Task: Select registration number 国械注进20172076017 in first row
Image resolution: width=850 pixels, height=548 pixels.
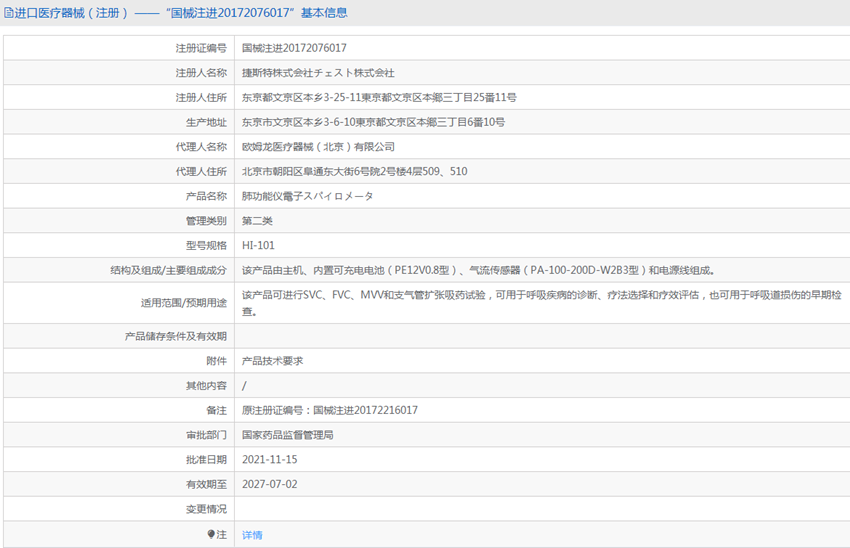Action: tap(294, 48)
